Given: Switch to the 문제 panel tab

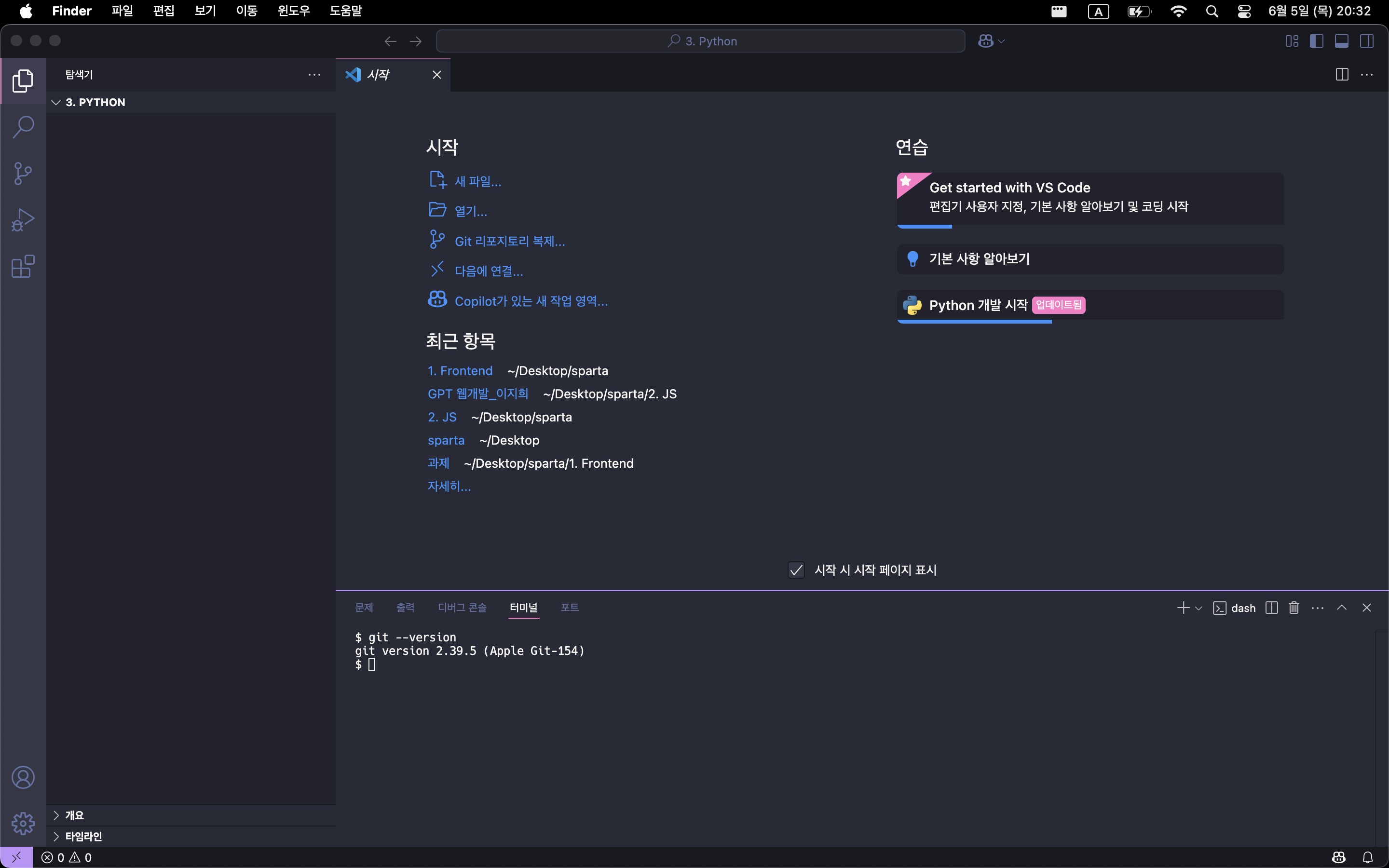Looking at the screenshot, I should point(364,608).
